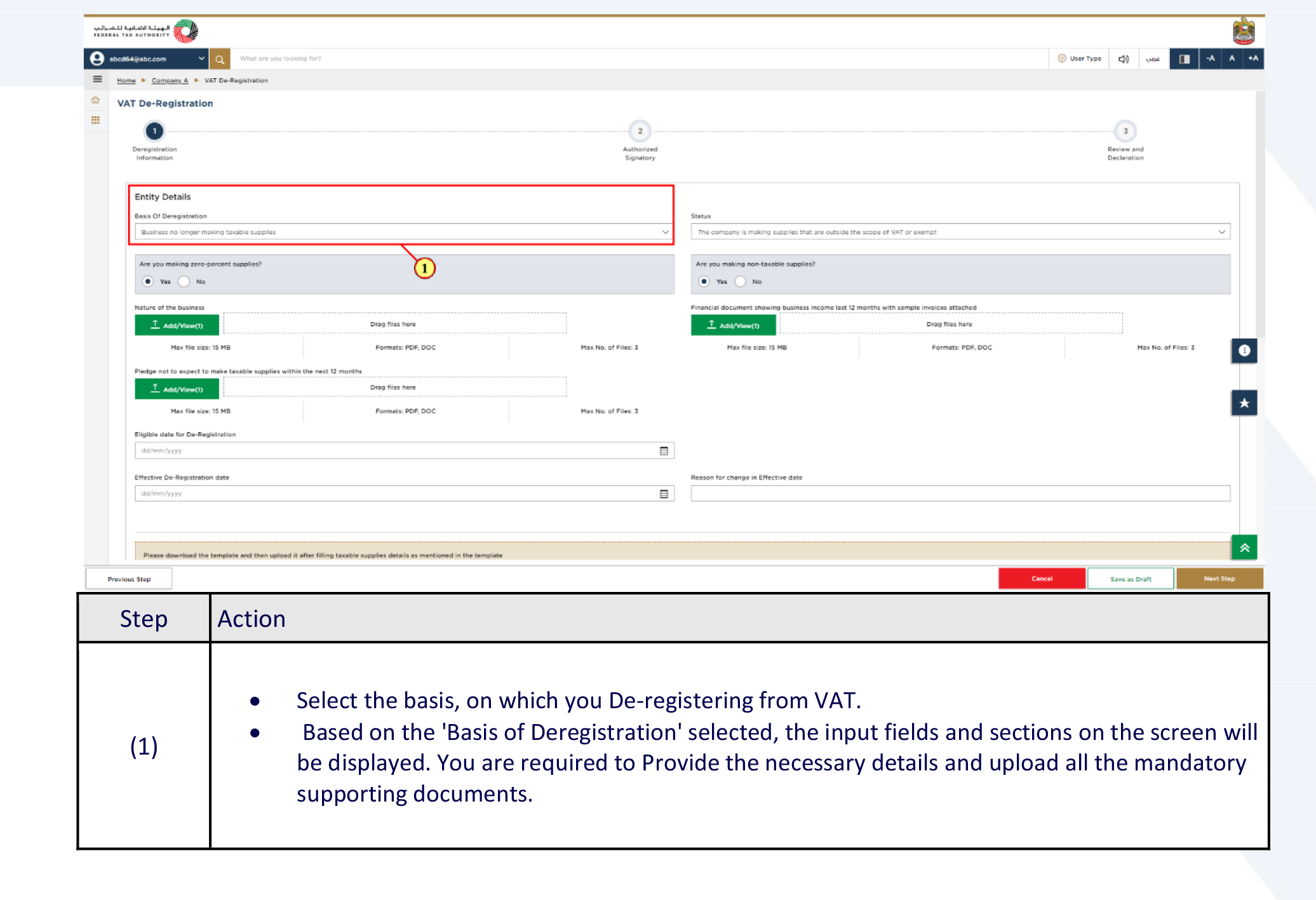
Task: Click the search input field
Action: click(638, 59)
